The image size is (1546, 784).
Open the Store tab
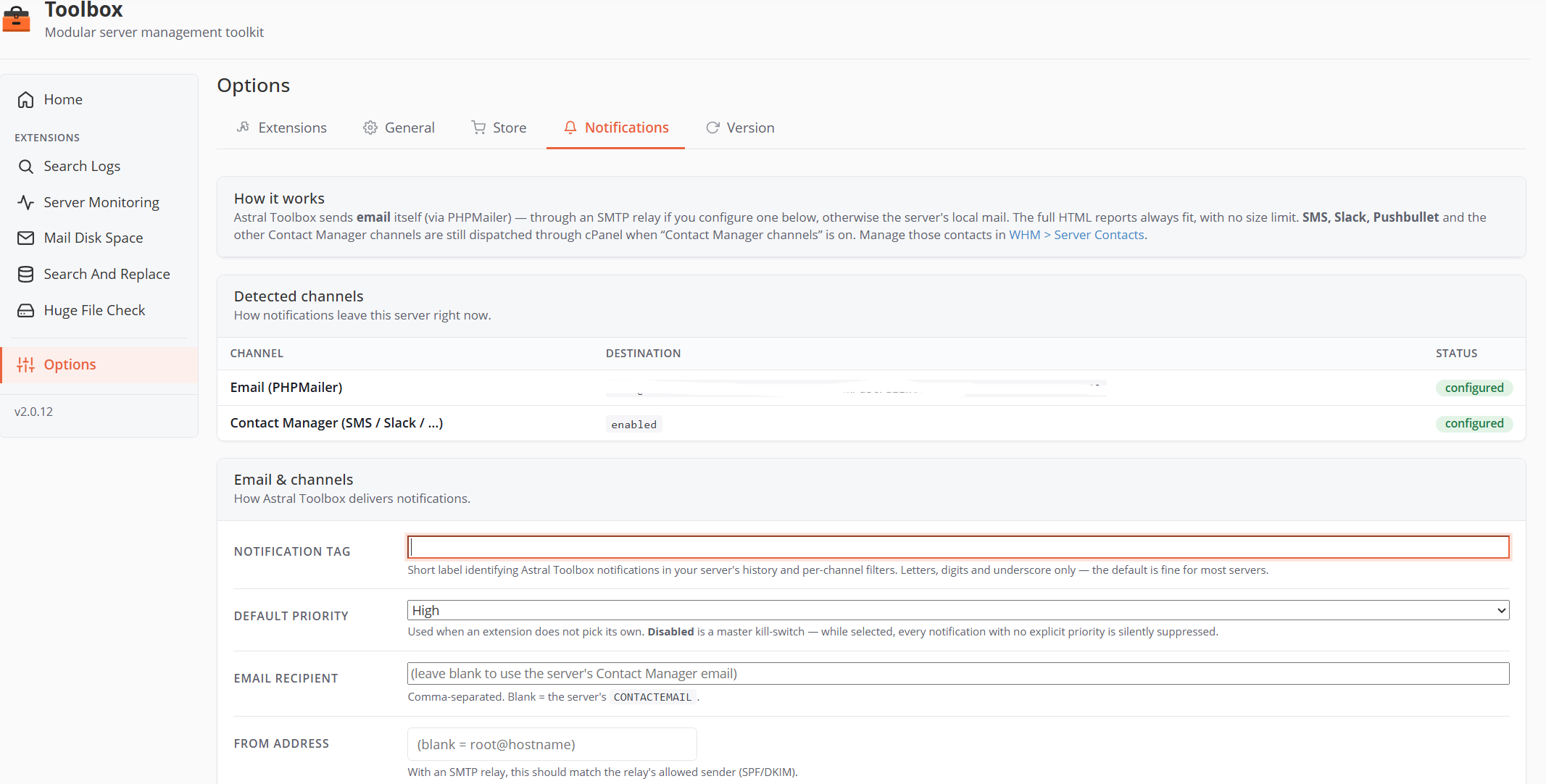499,128
